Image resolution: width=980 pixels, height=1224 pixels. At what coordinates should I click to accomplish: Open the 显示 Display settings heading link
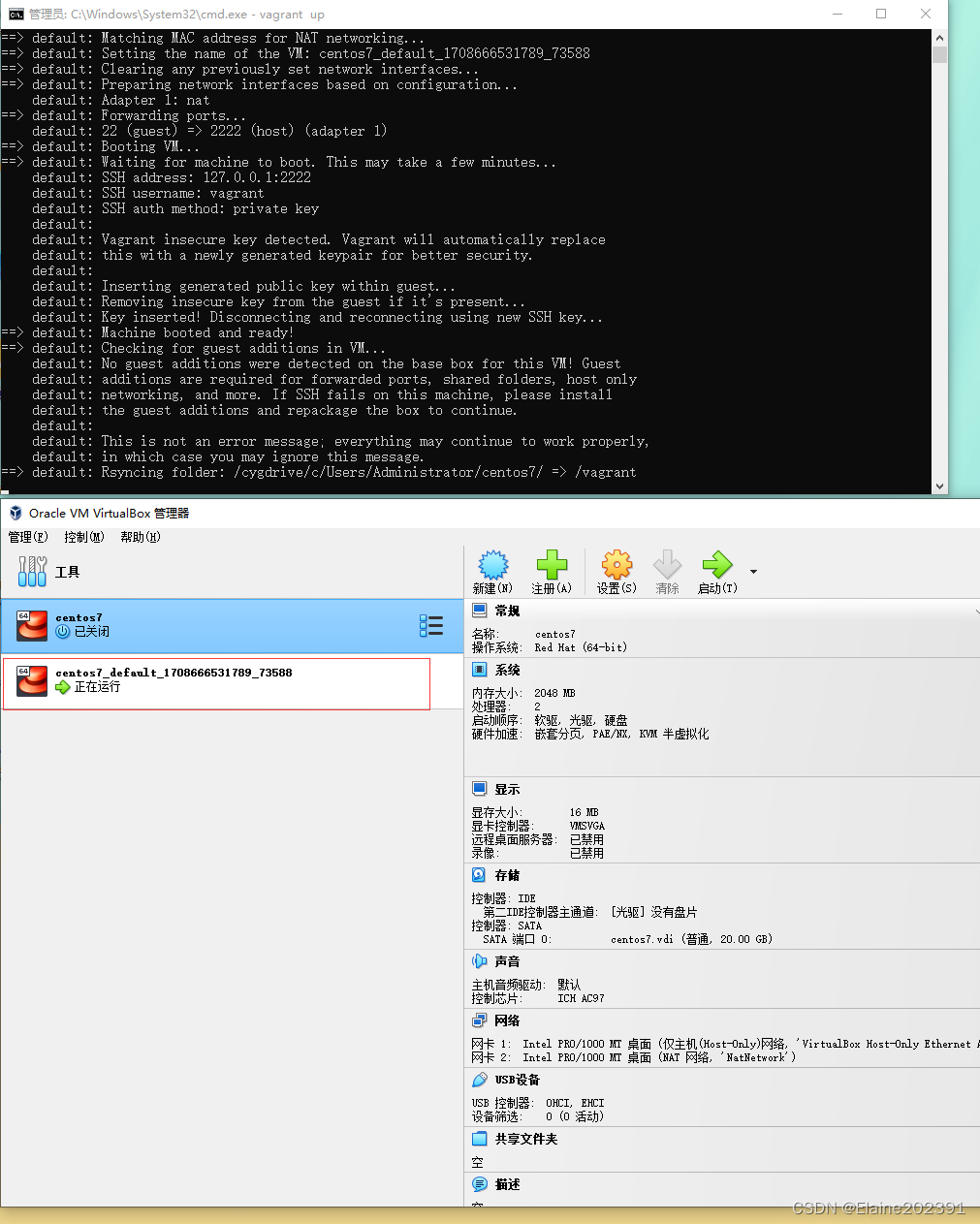coord(507,789)
